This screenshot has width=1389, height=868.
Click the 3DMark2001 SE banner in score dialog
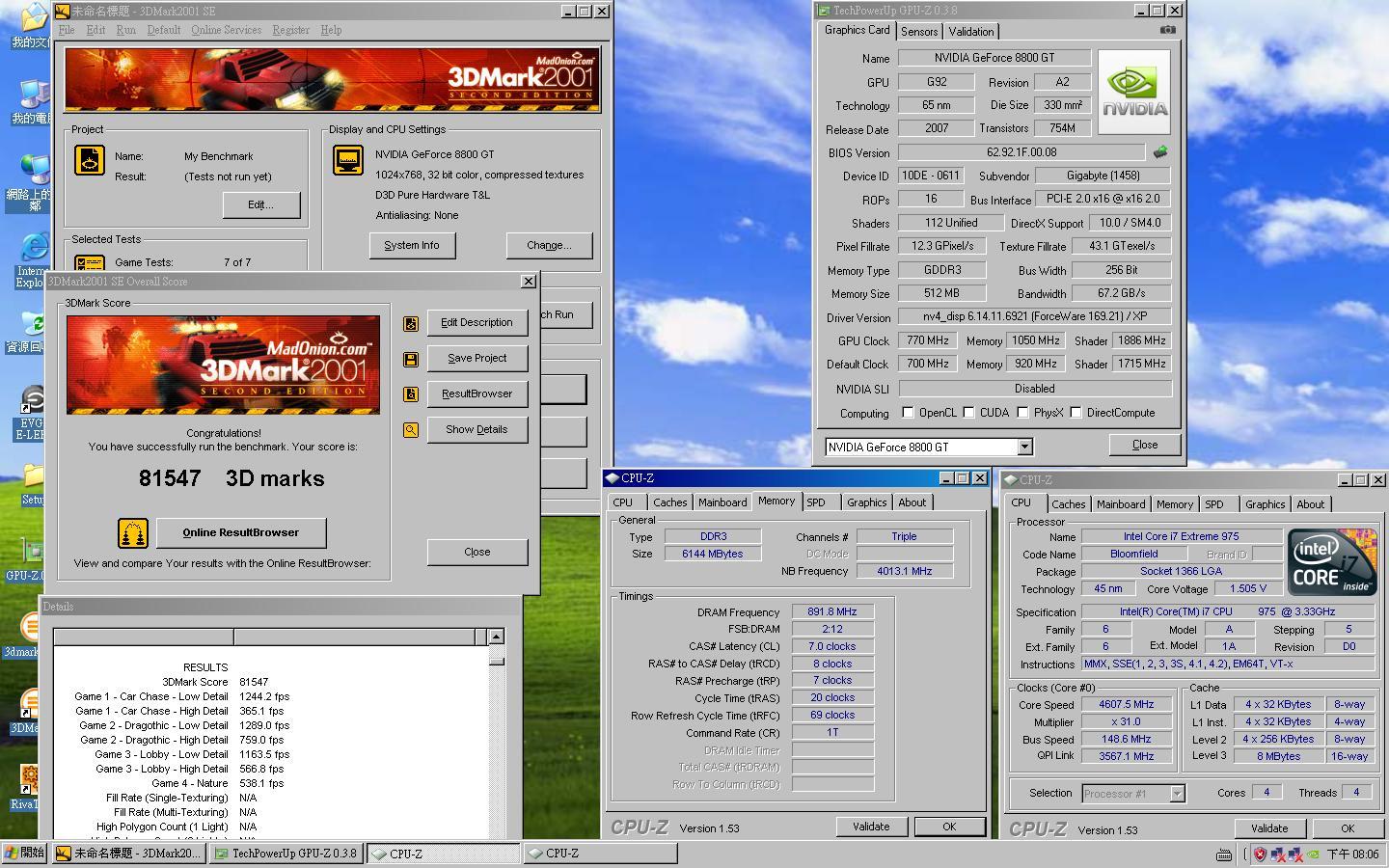(x=223, y=365)
